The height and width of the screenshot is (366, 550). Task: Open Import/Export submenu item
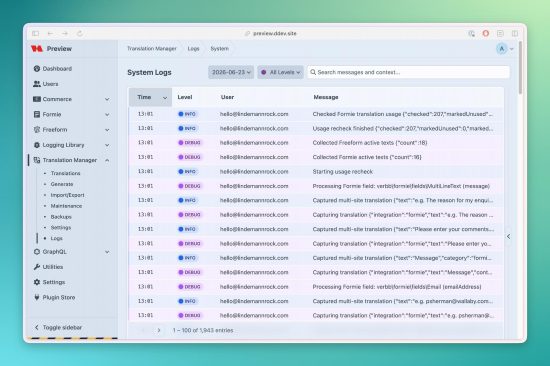[67, 195]
